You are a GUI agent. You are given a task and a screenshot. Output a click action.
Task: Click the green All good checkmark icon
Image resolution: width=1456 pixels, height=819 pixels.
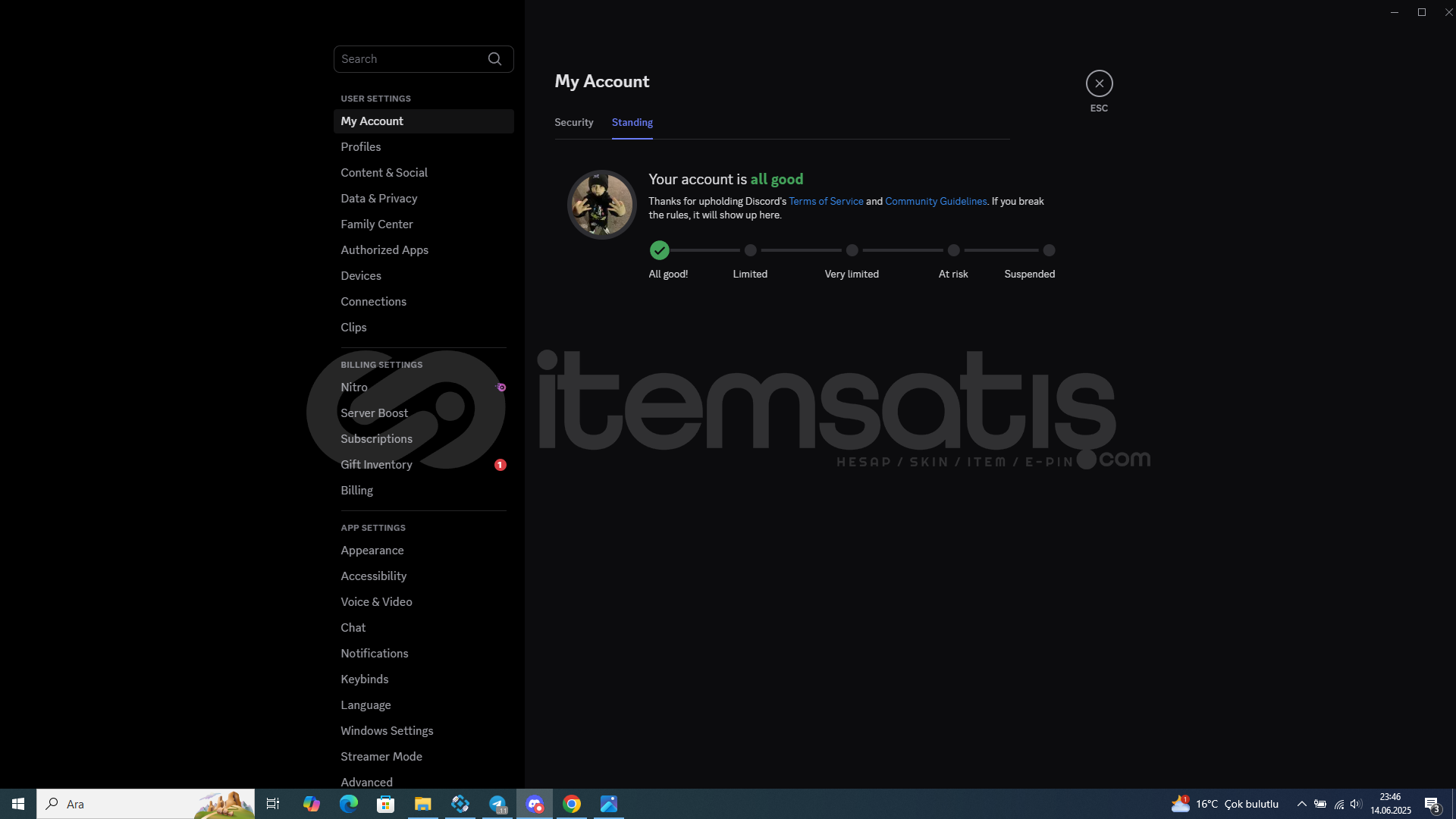[660, 250]
